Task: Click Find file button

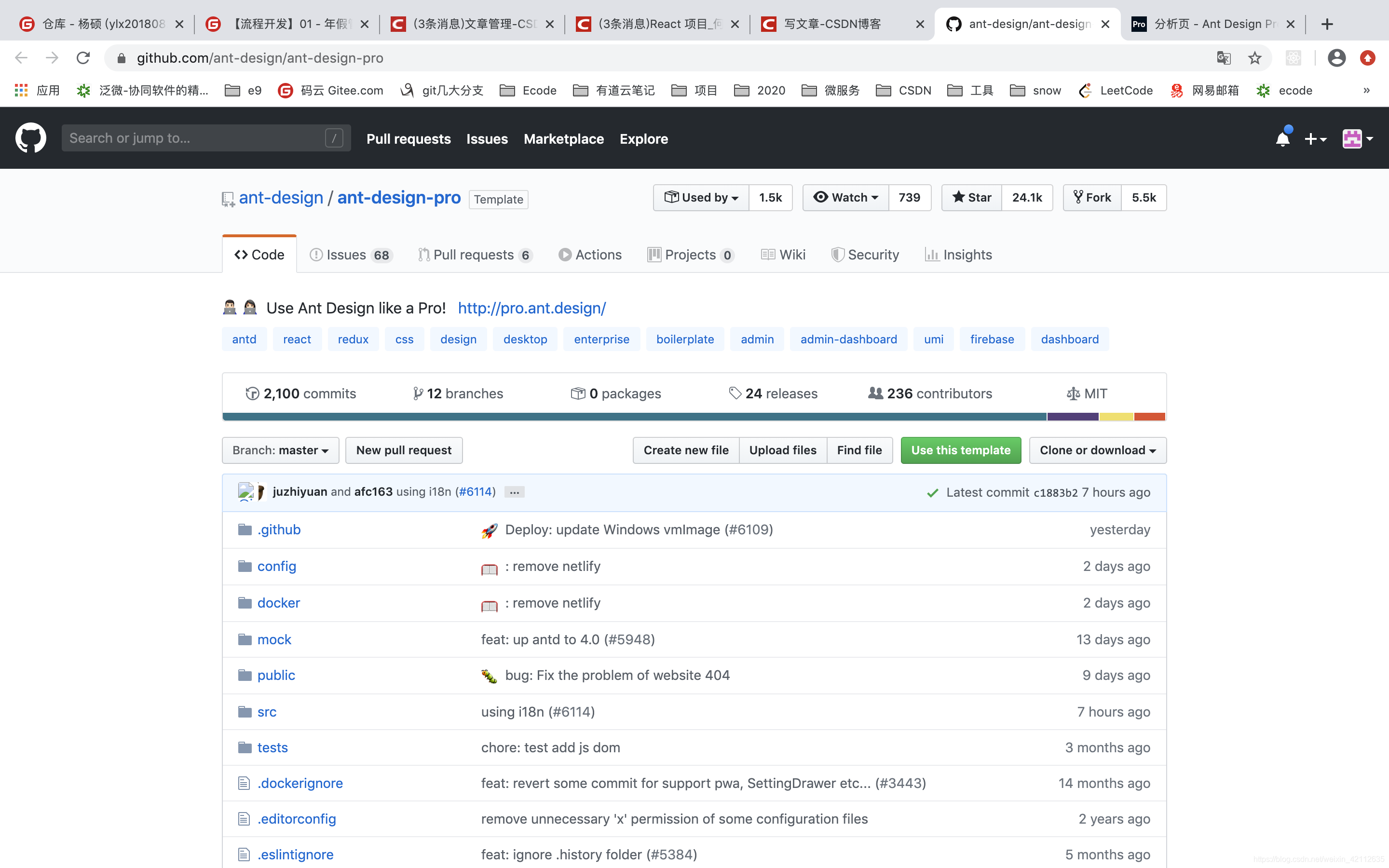Action: [859, 450]
